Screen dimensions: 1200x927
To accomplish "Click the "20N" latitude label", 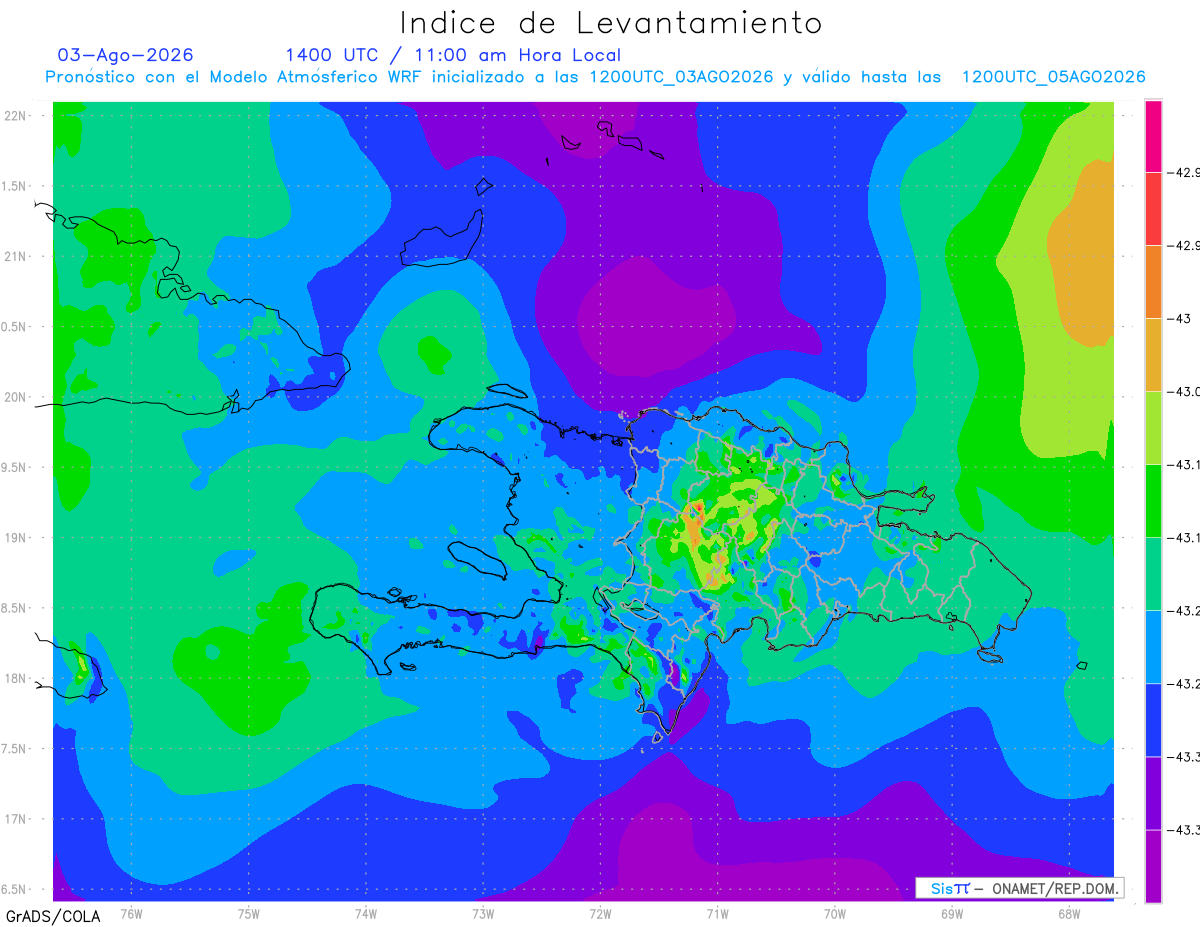I will point(17,397).
